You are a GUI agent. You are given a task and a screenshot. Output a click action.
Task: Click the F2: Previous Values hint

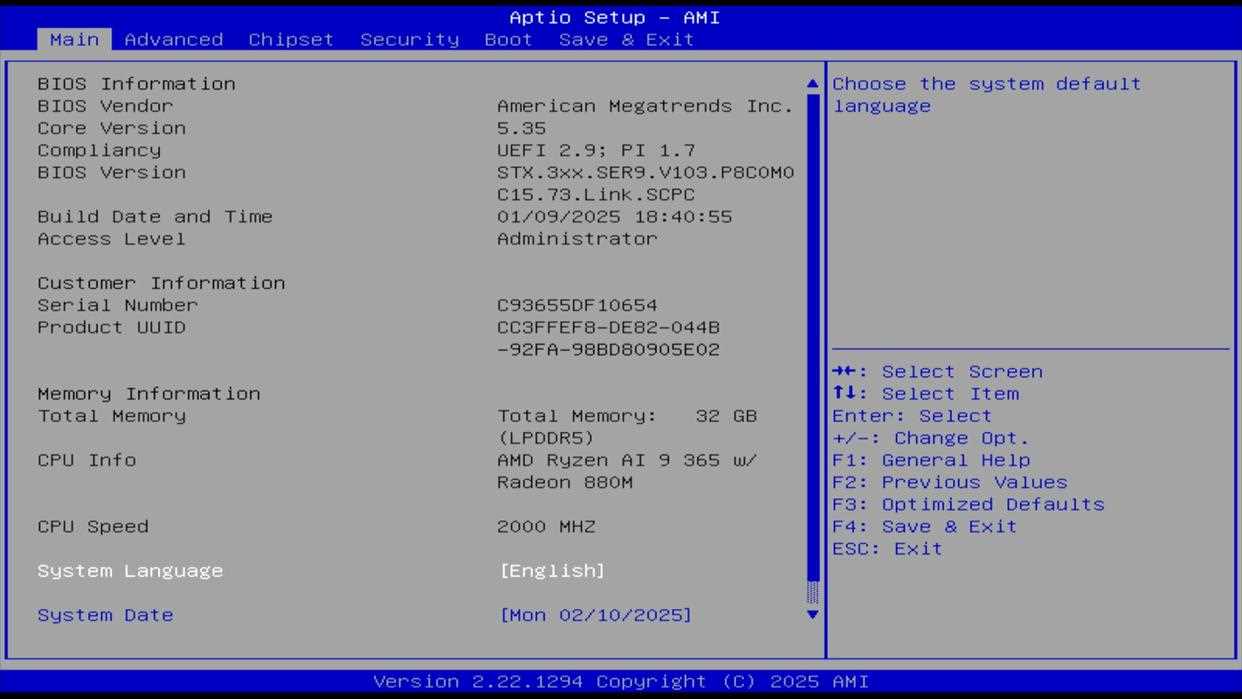pyautogui.click(x=949, y=483)
